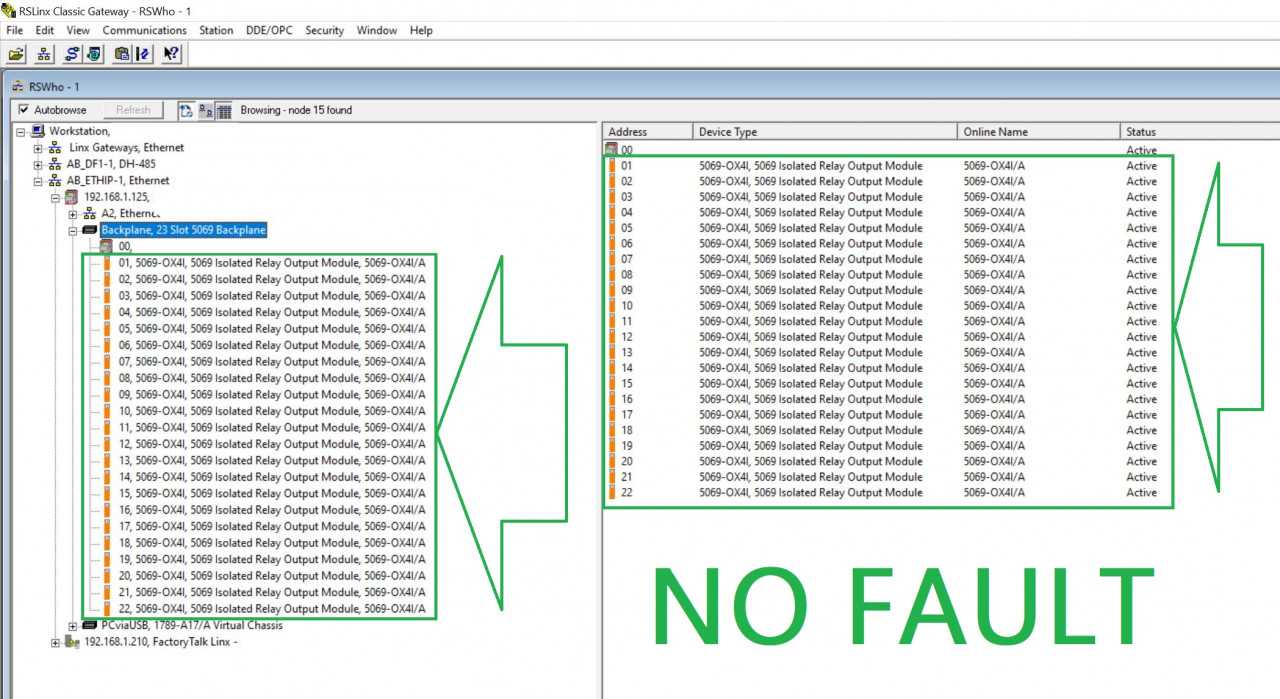Click the Workstation computer icon in the tree
Viewport: 1280px width, 699px height.
[38, 131]
